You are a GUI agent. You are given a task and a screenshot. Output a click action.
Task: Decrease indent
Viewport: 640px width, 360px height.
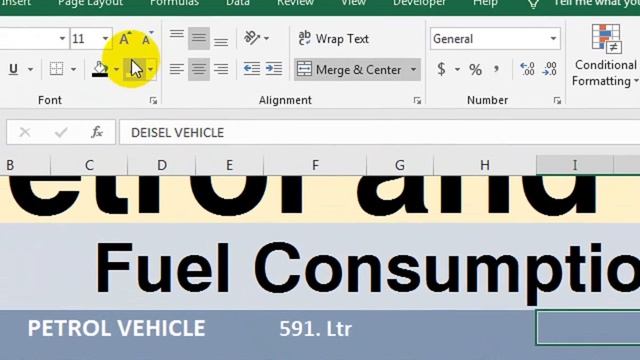252,69
